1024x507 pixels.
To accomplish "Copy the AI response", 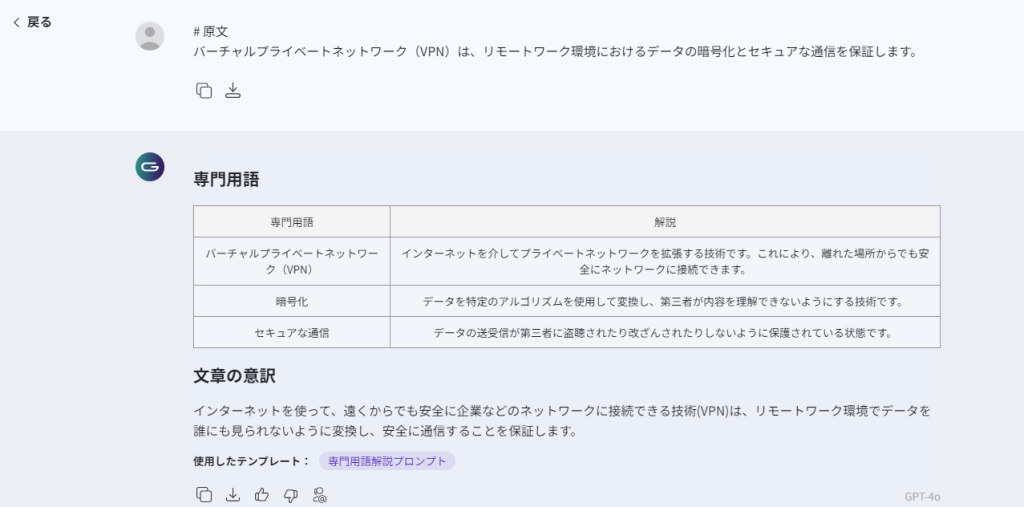I will tap(204, 494).
